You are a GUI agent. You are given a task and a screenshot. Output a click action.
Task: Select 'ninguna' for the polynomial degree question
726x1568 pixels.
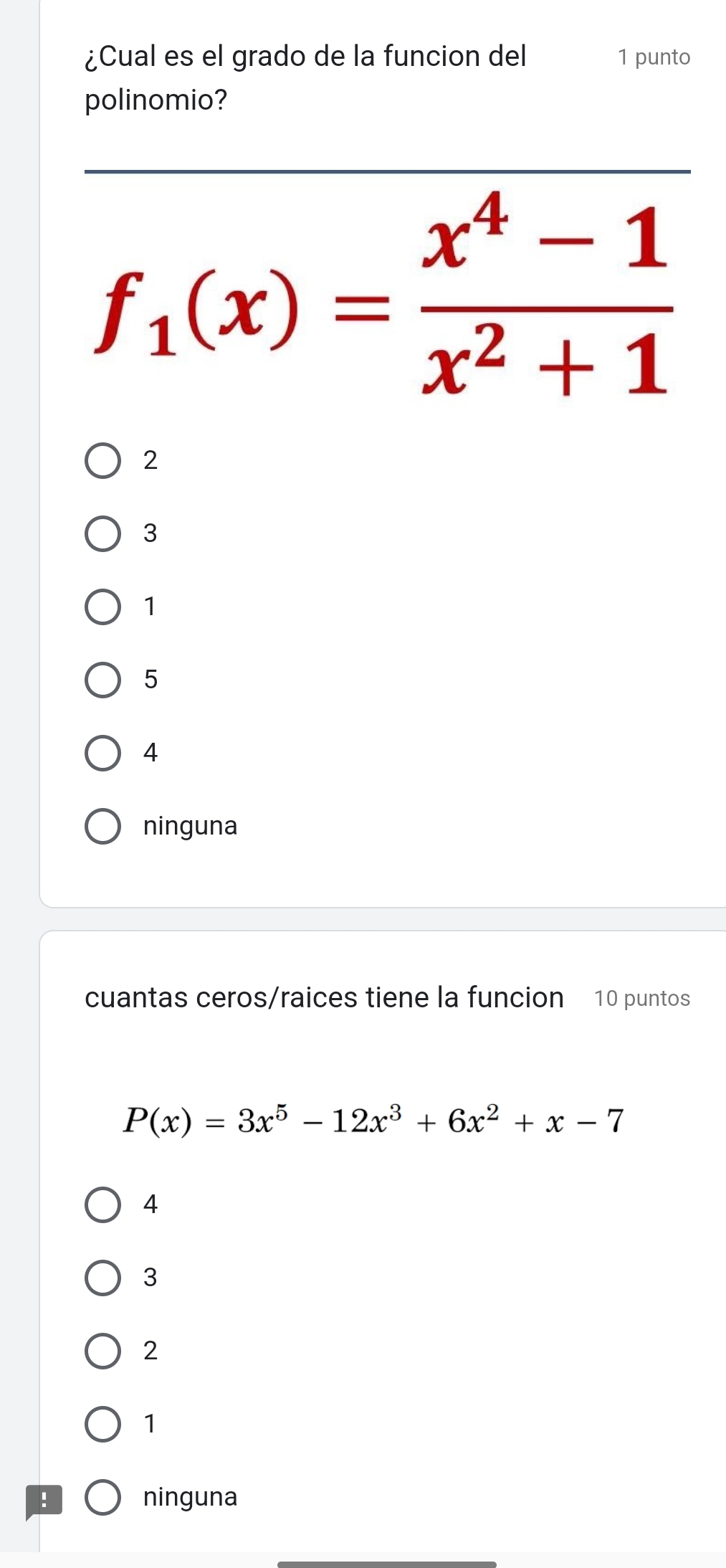click(103, 827)
